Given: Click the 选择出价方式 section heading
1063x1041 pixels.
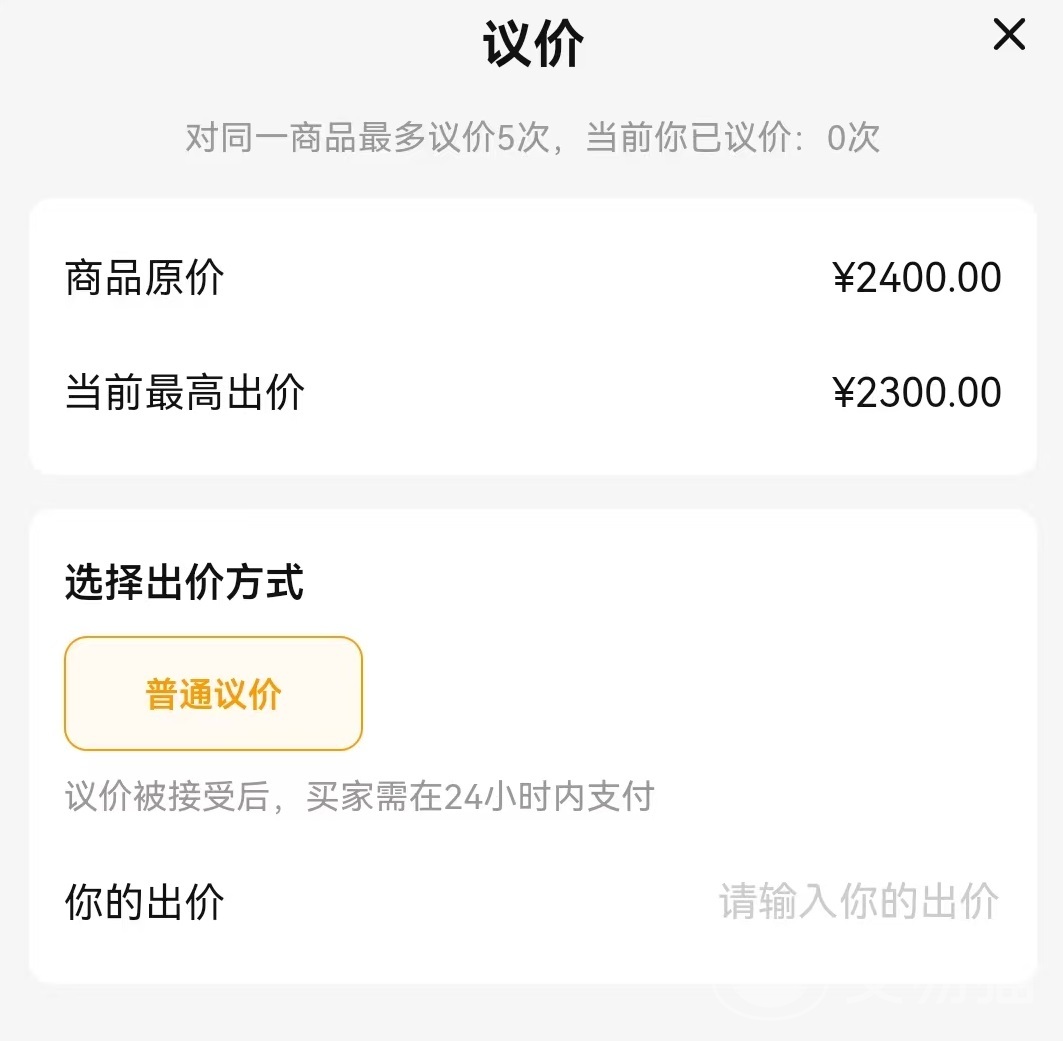Looking at the screenshot, I should click(184, 582).
